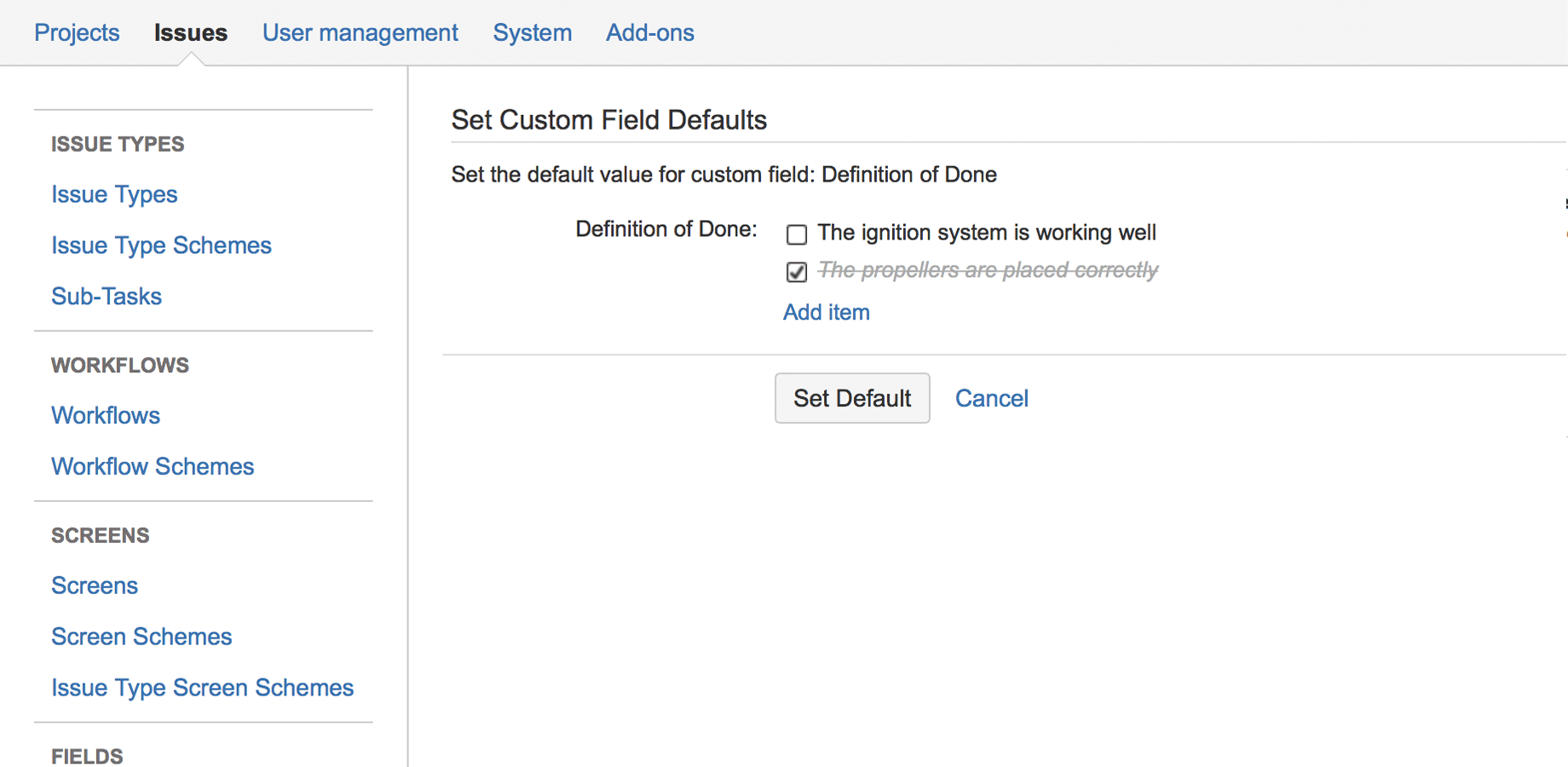This screenshot has height=767, width=1568.
Task: Add item to Definition of Done
Action: [x=827, y=312]
